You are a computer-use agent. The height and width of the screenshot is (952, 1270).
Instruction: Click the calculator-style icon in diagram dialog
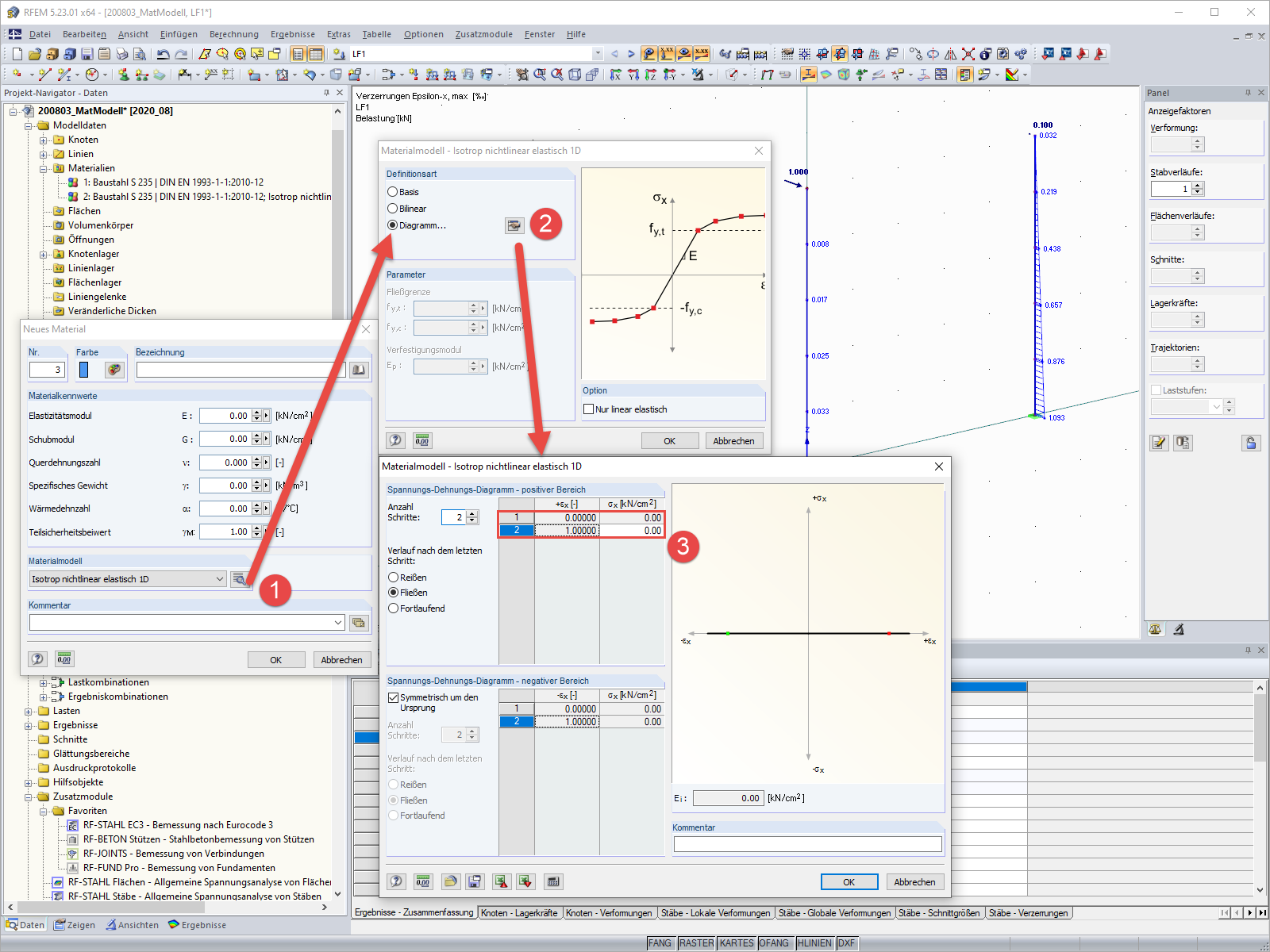click(x=553, y=881)
